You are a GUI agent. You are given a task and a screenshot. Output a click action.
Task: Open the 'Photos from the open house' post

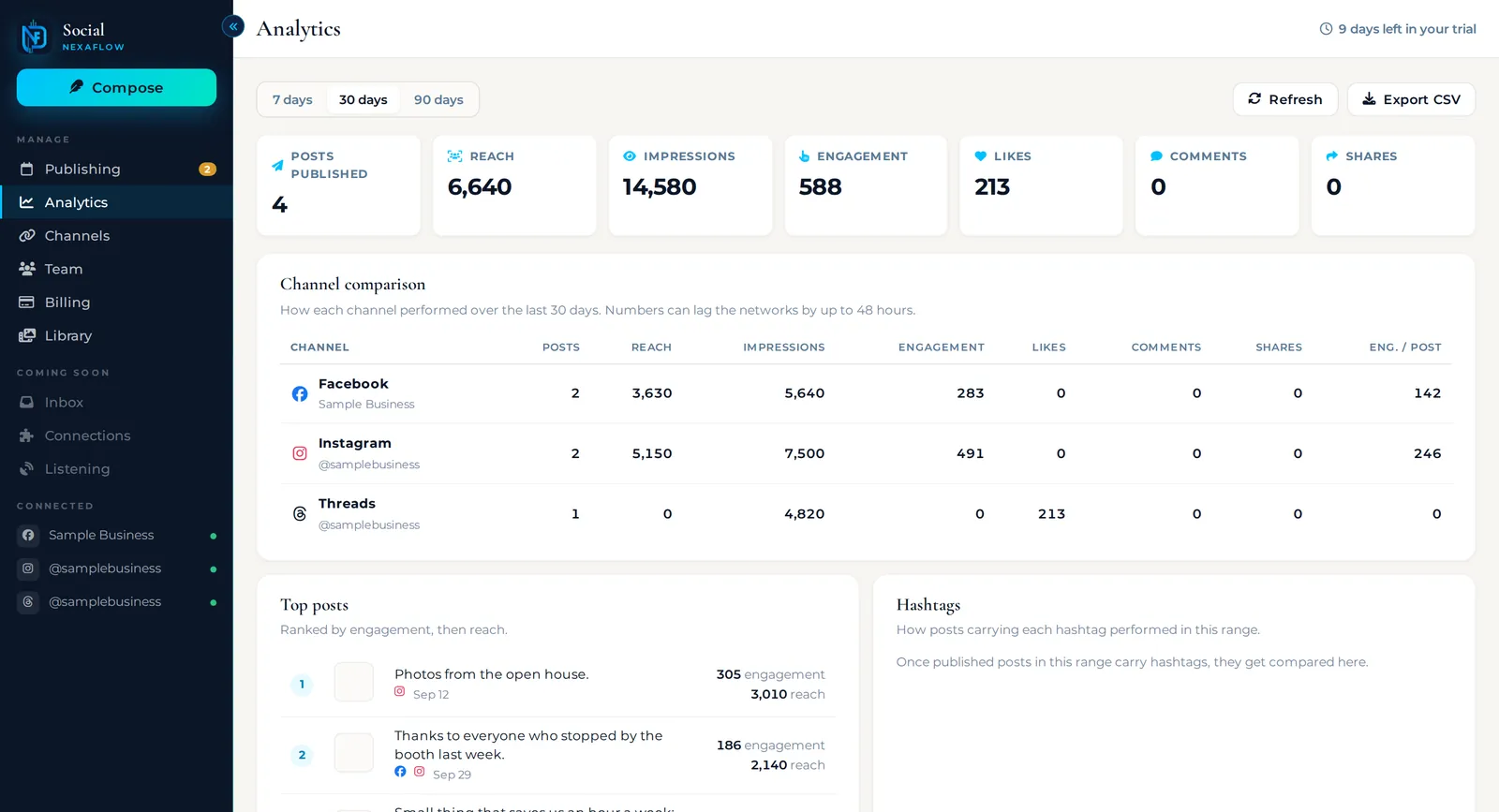pos(492,674)
